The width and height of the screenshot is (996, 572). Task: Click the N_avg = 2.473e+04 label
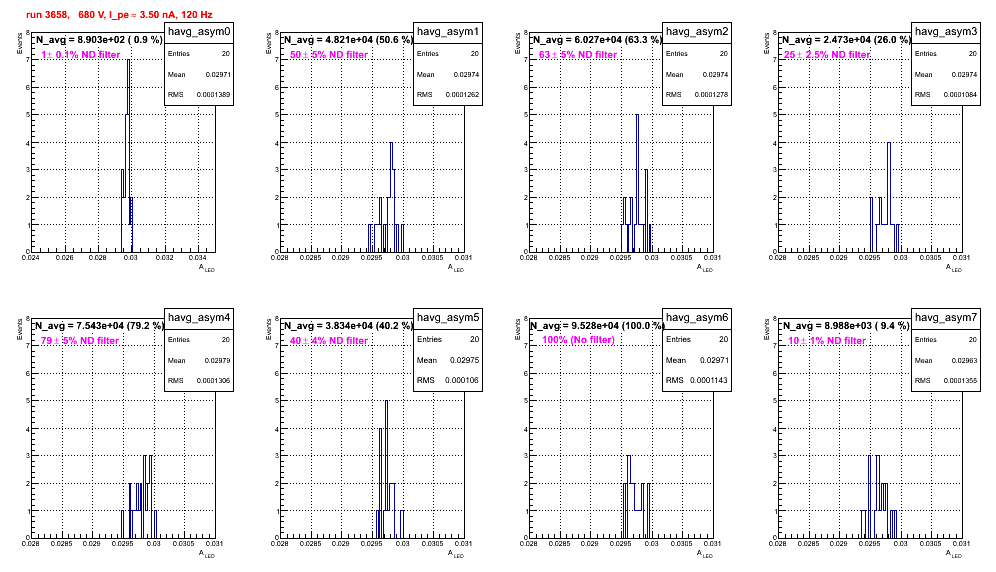point(845,39)
